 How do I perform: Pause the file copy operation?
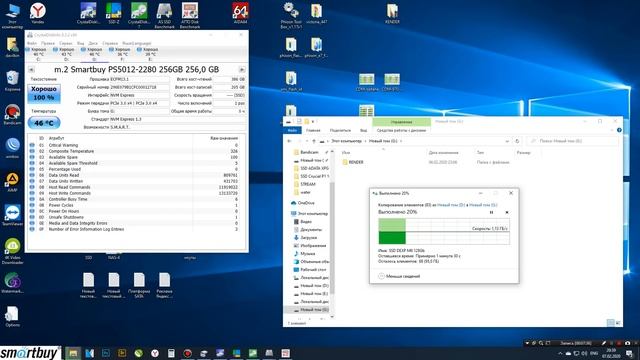coord(491,212)
